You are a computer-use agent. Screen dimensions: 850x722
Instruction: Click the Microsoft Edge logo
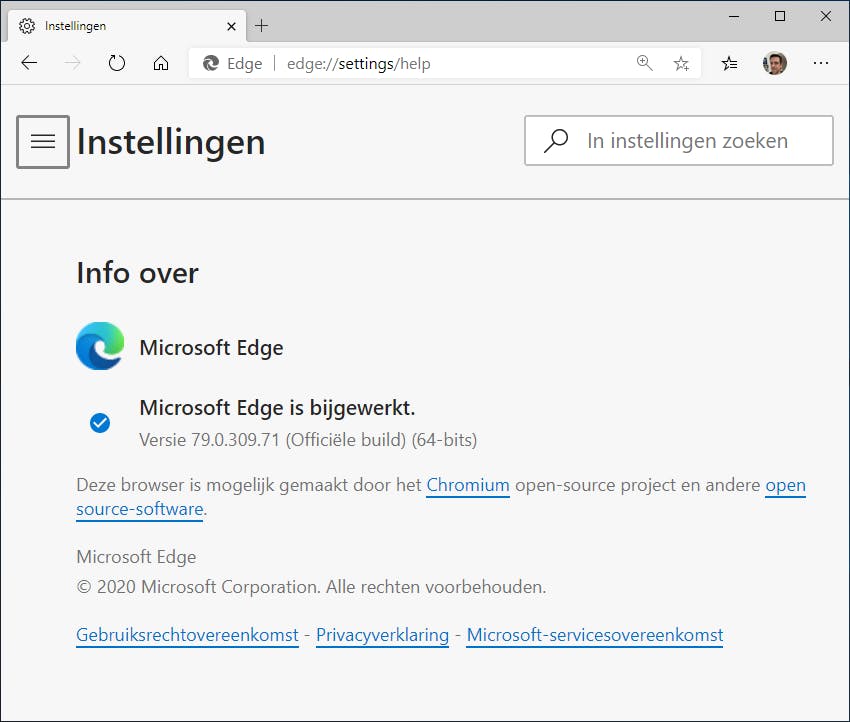pos(100,347)
